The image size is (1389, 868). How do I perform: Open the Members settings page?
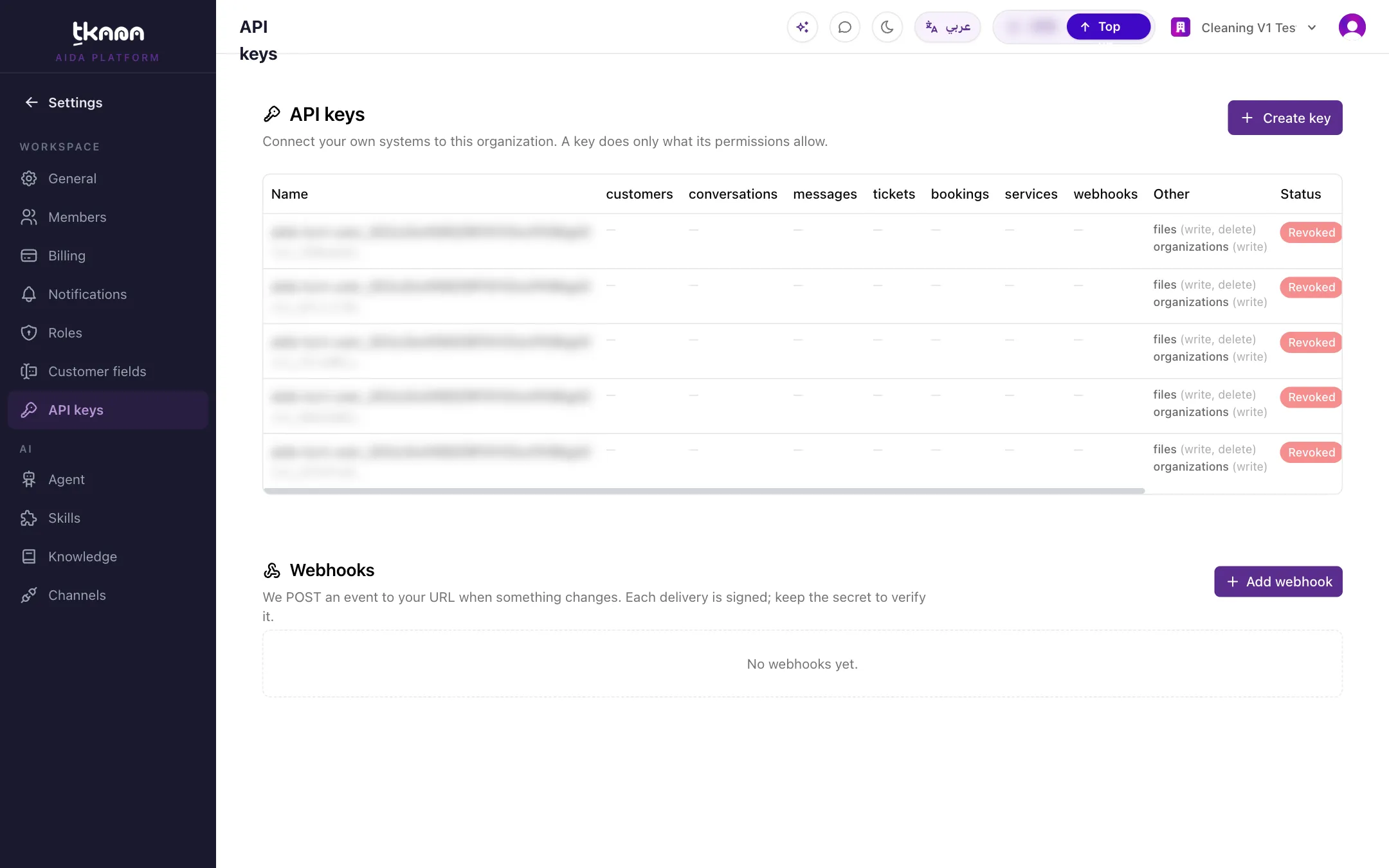click(108, 217)
